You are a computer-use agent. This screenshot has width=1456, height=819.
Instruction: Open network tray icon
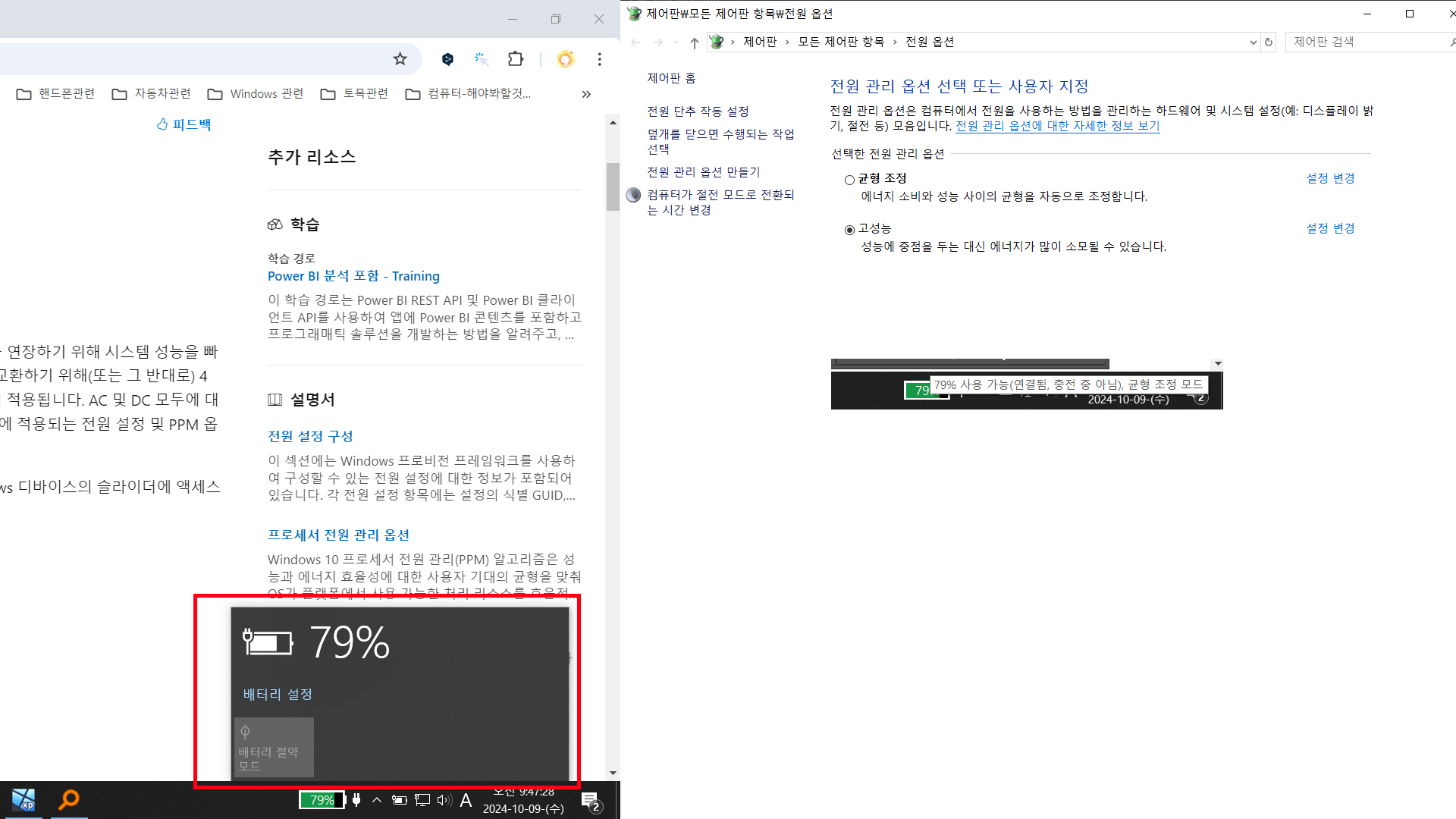[x=422, y=800]
